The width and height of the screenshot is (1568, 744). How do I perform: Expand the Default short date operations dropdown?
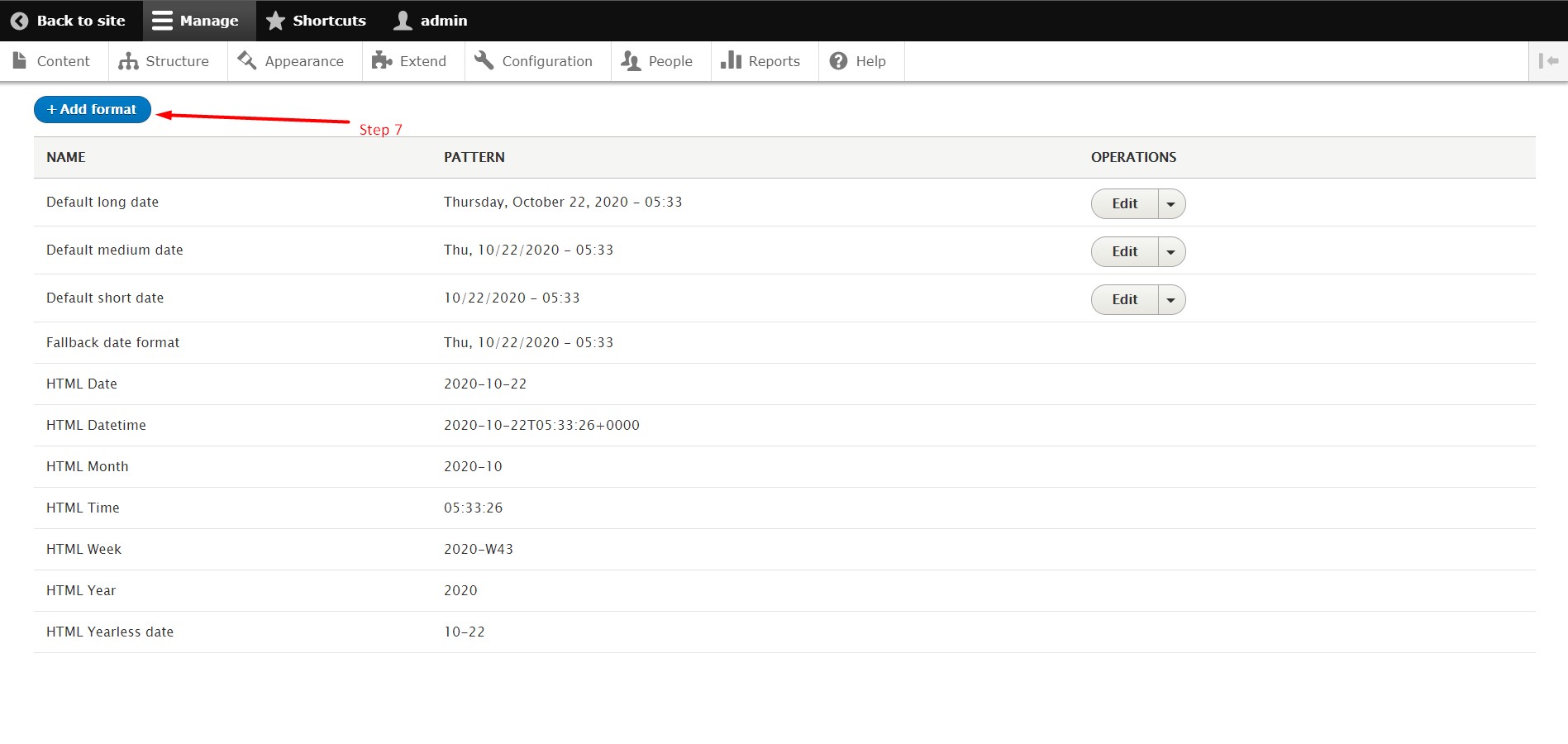point(1171,300)
